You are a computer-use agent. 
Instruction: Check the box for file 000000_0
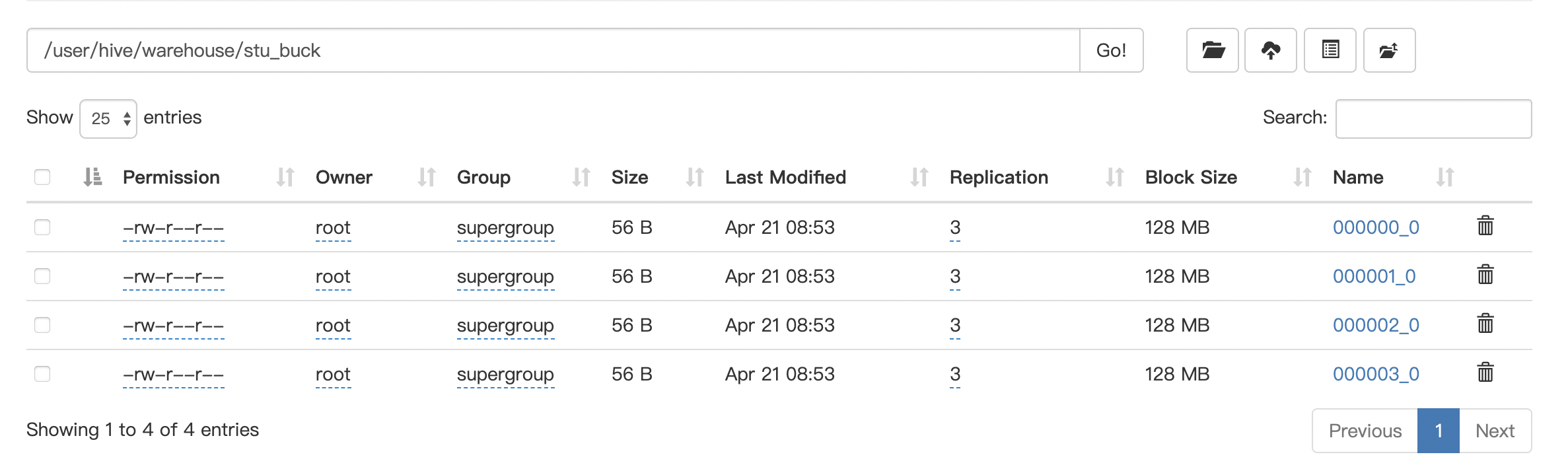pos(42,227)
